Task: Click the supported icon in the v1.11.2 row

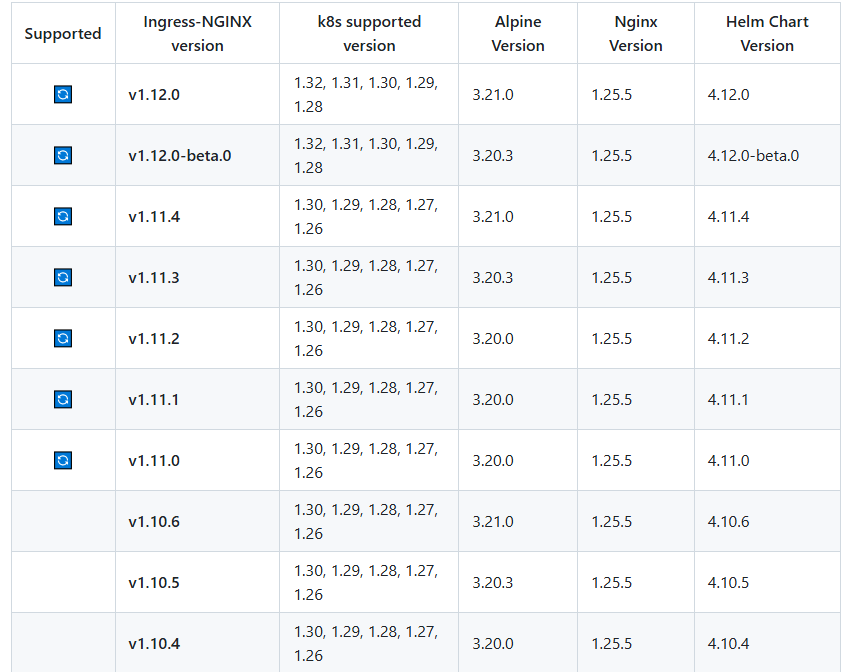Action: coord(63,338)
